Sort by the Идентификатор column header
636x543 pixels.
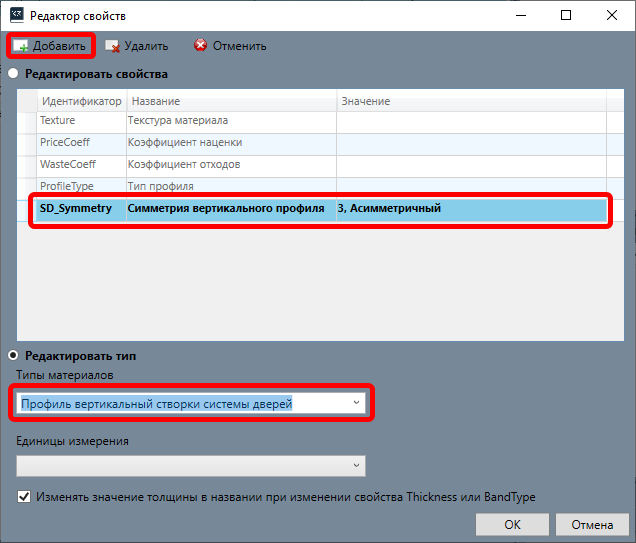(x=82, y=101)
